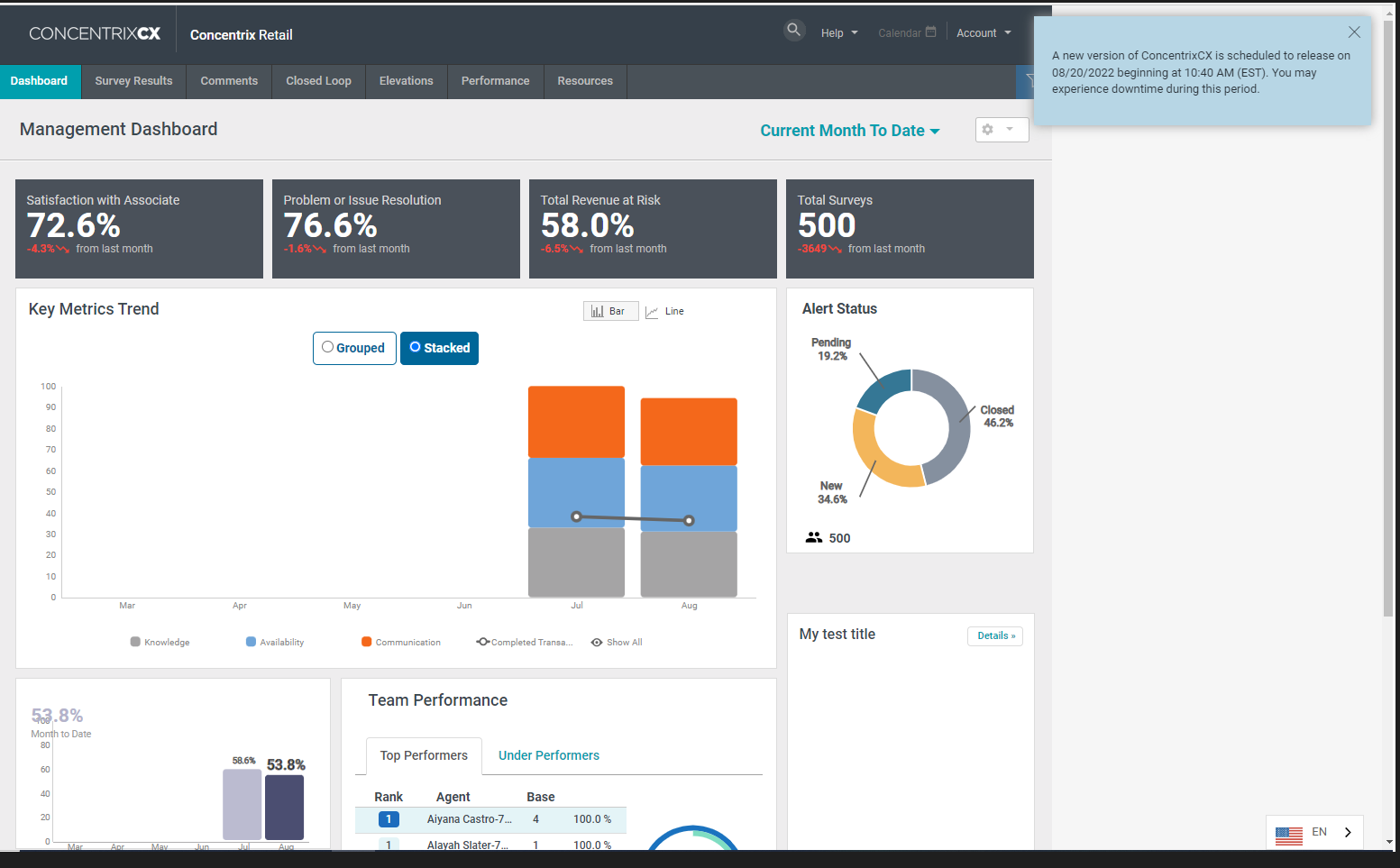The width and height of the screenshot is (1400, 868).
Task: Toggle the Completed Transa... legend line
Action: [525, 642]
